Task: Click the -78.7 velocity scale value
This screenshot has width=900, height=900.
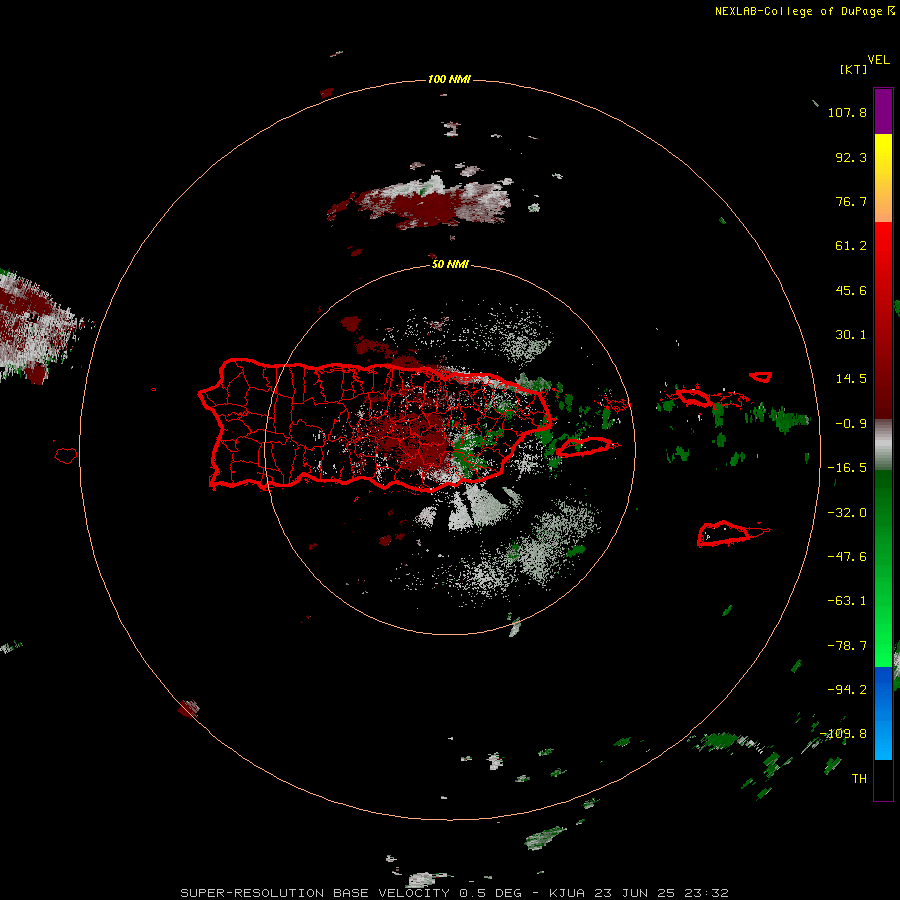Action: pyautogui.click(x=847, y=646)
